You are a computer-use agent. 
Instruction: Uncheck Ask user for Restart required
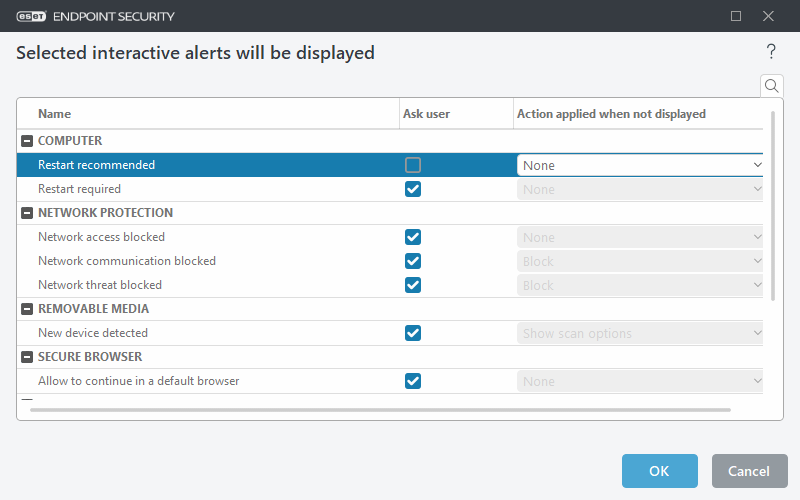pos(413,189)
